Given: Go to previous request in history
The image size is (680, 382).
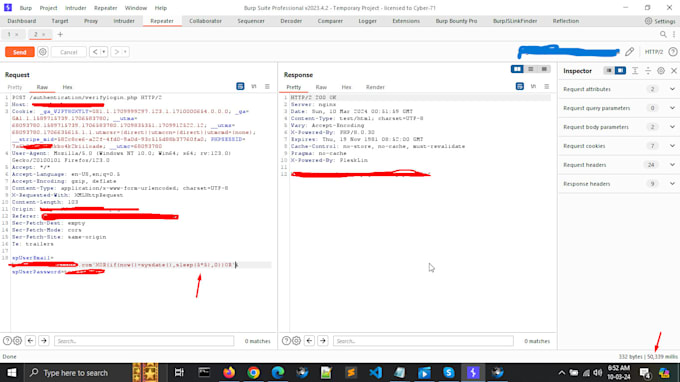Looking at the screenshot, I should point(95,52).
